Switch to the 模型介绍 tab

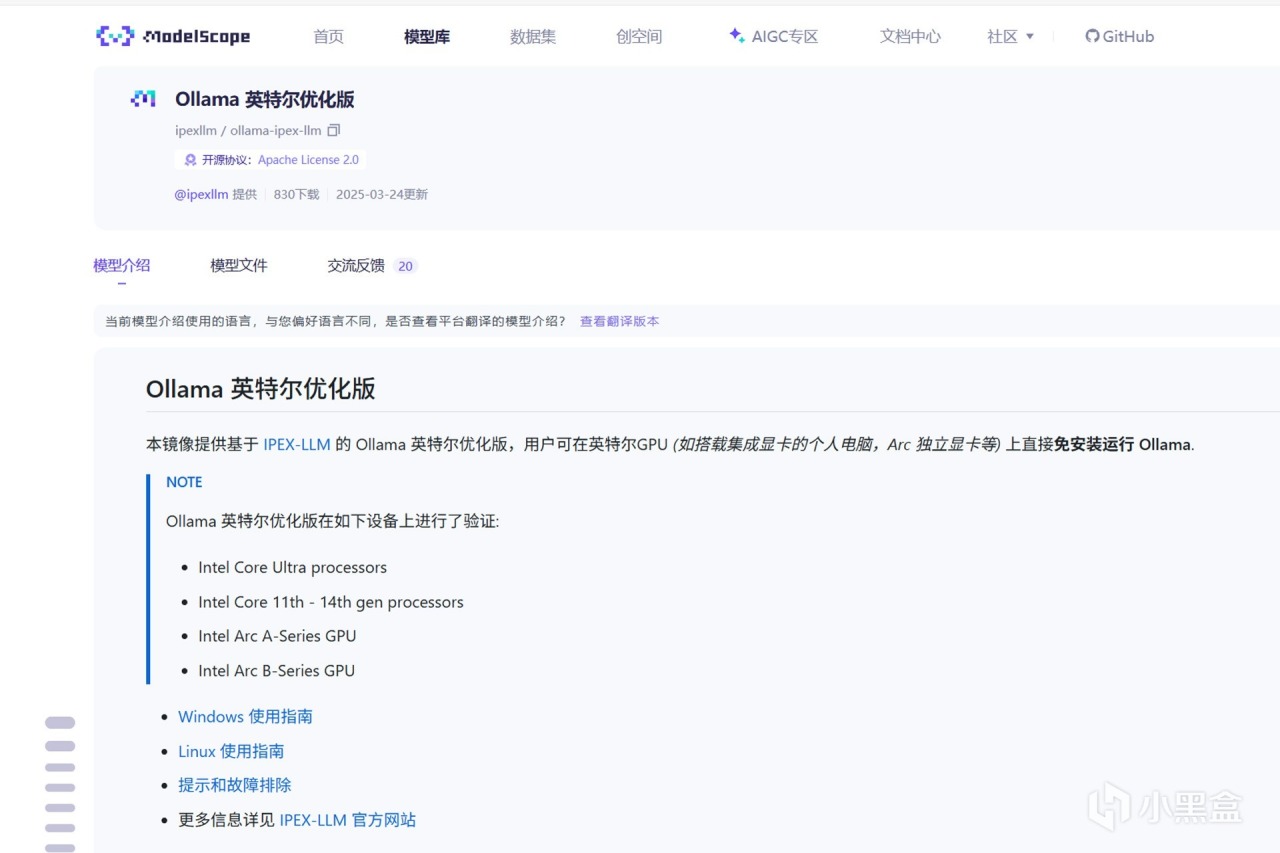tap(122, 265)
